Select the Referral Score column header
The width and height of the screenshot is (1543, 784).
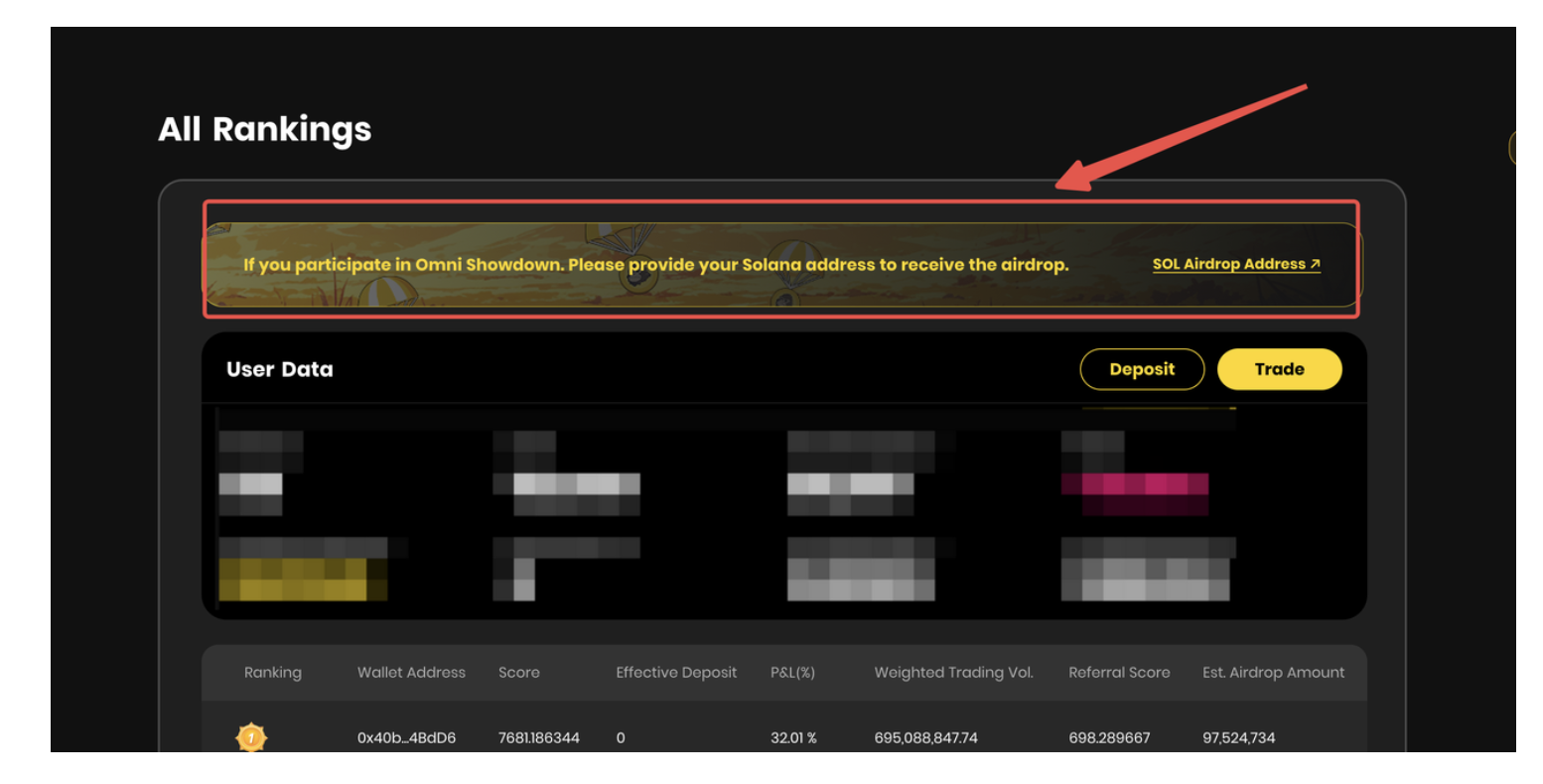tap(1119, 672)
